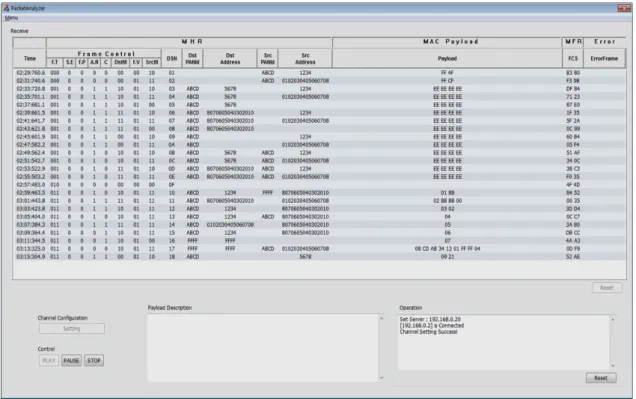
Task: Select packet row at time 02:53:522.9
Action: (x=319, y=169)
